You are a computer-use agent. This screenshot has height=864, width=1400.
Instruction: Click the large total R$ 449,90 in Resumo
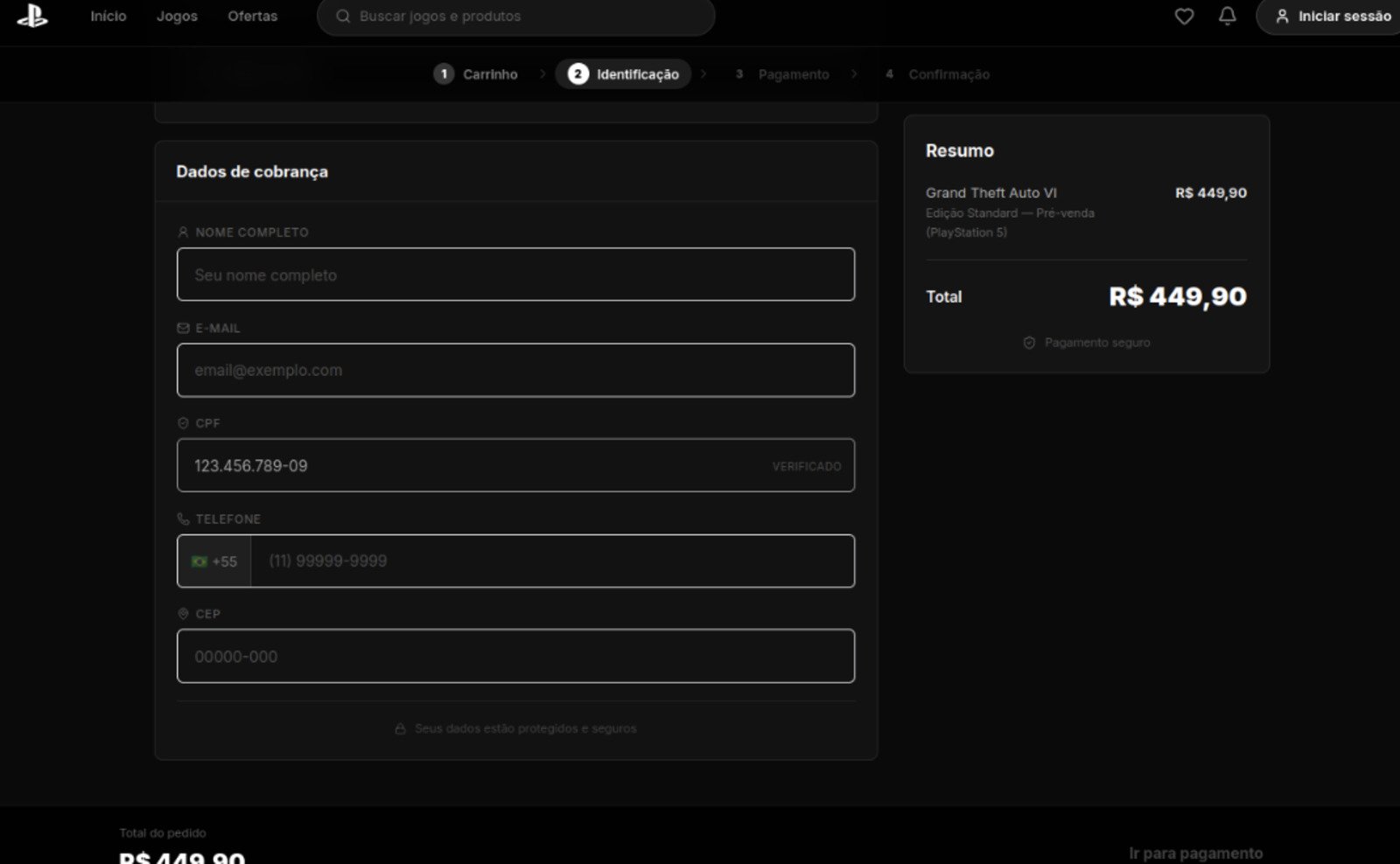point(1178,296)
